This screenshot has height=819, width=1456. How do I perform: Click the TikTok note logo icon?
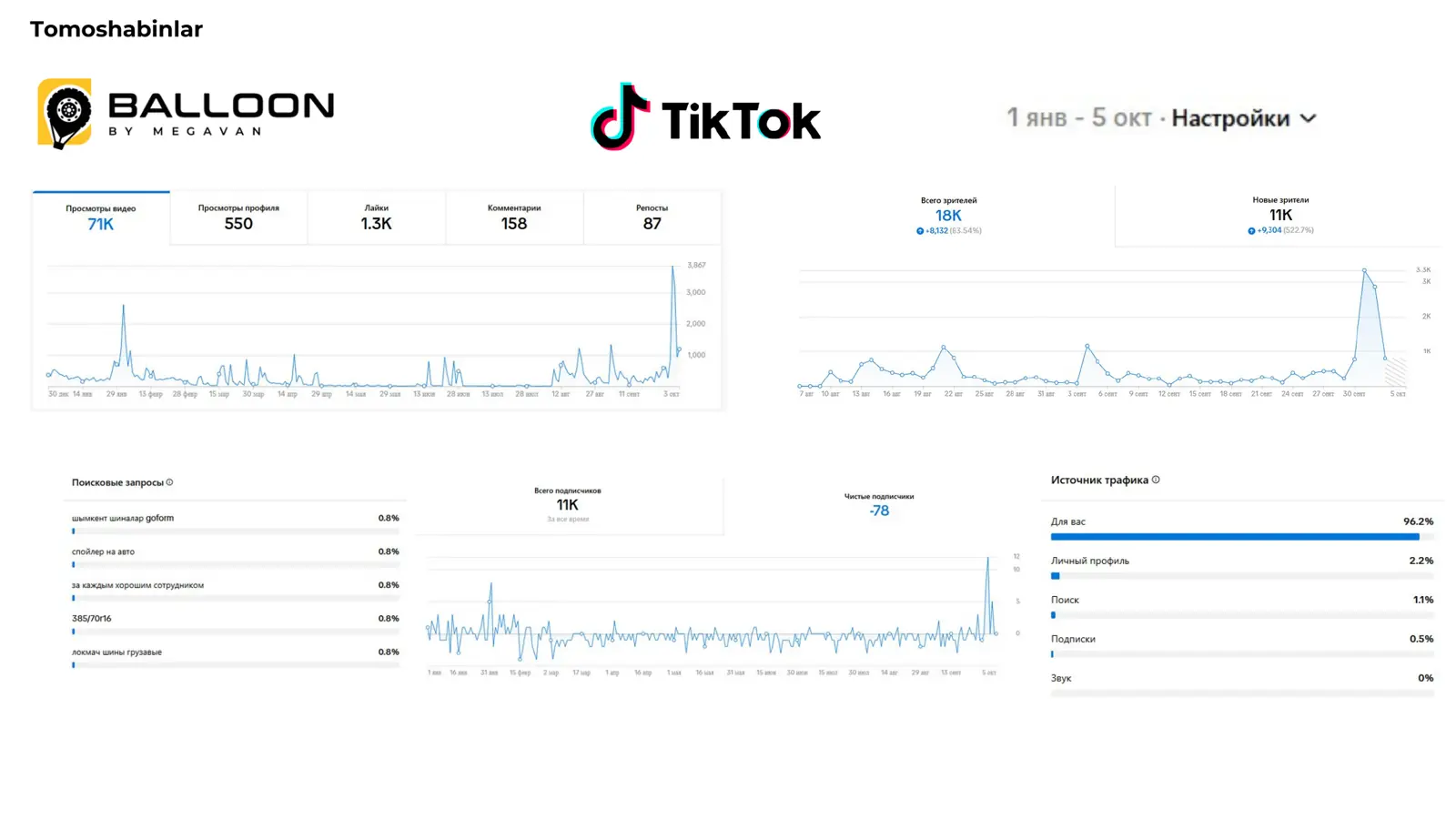pos(620,116)
